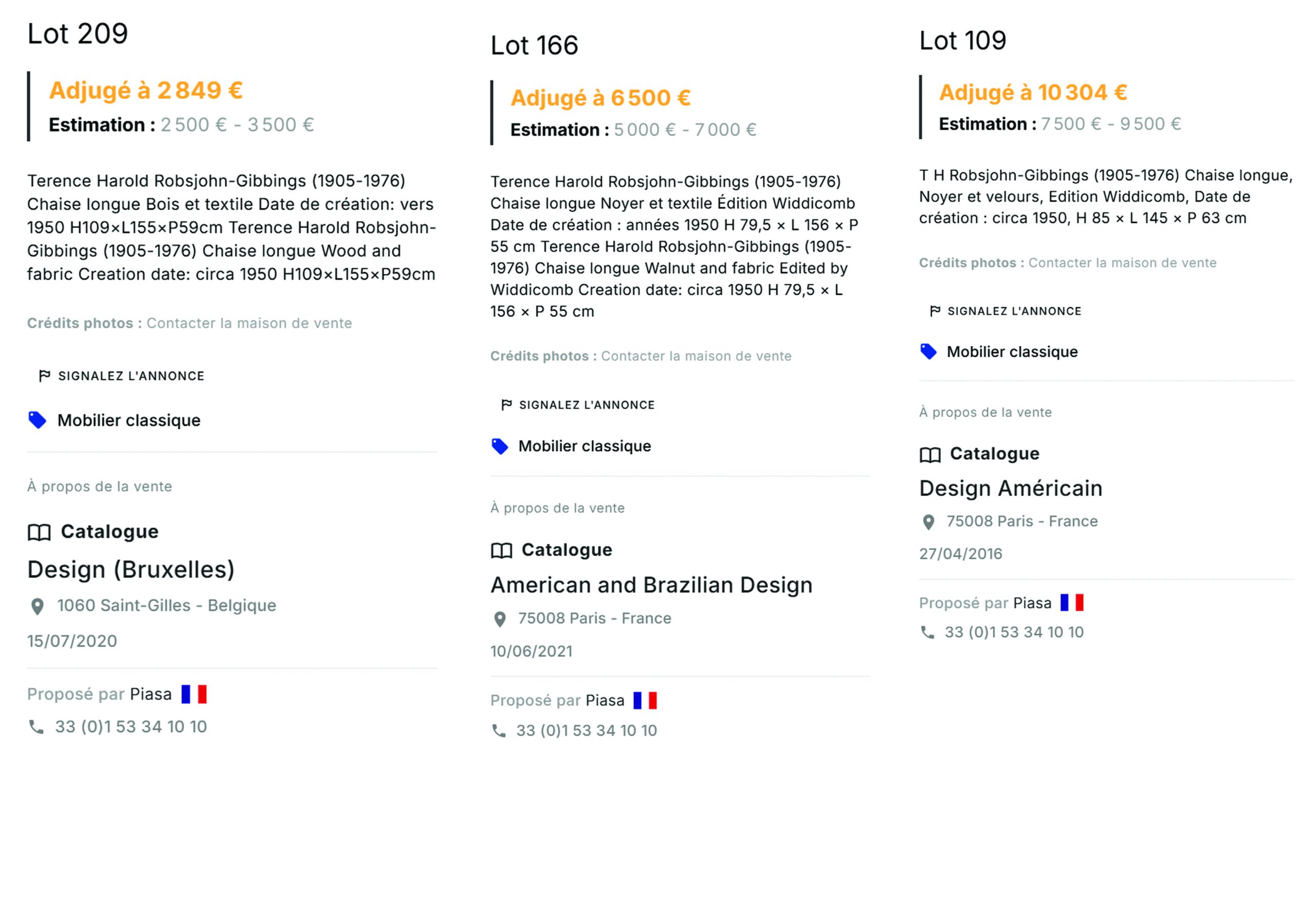Click the flag icon under Lot 209
Screen dimensions: 1316x897
pyautogui.click(x=44, y=375)
